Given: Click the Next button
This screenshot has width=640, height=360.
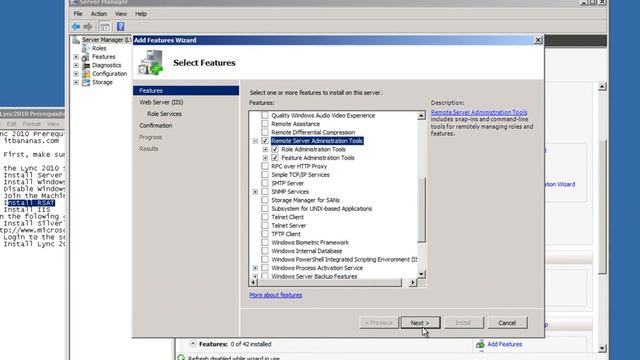Looking at the screenshot, I should (x=420, y=323).
